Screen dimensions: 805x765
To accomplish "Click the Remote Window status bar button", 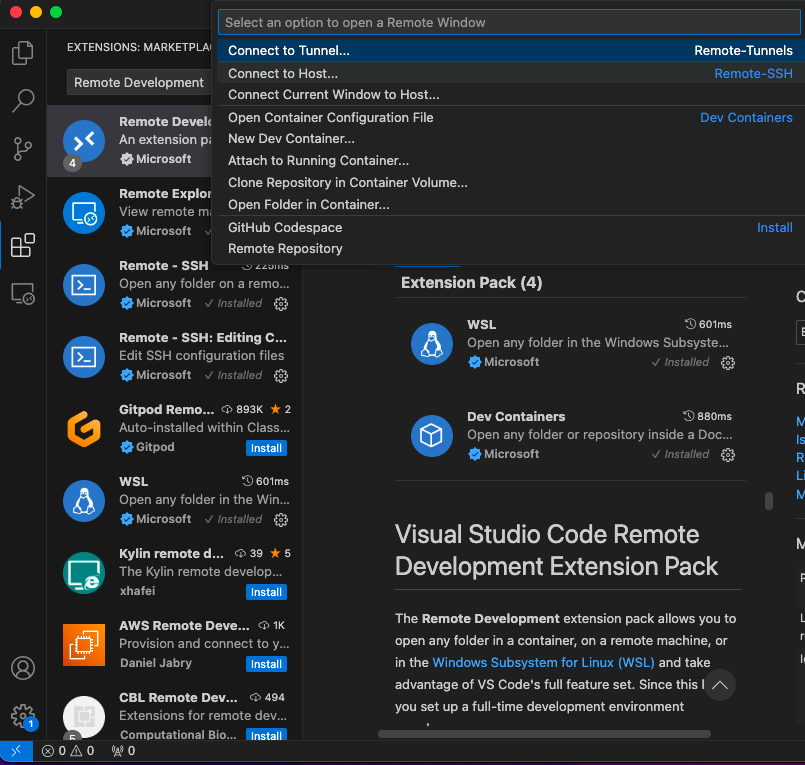I will (x=16, y=751).
